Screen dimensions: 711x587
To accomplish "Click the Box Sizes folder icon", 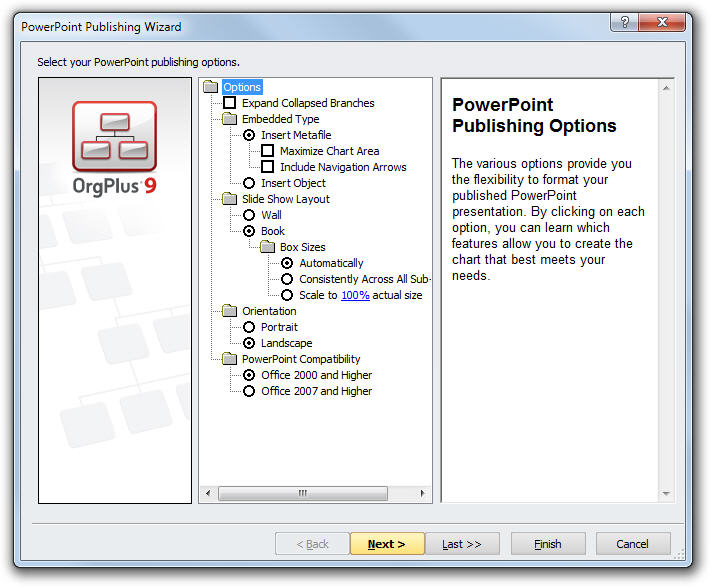I will (268, 247).
